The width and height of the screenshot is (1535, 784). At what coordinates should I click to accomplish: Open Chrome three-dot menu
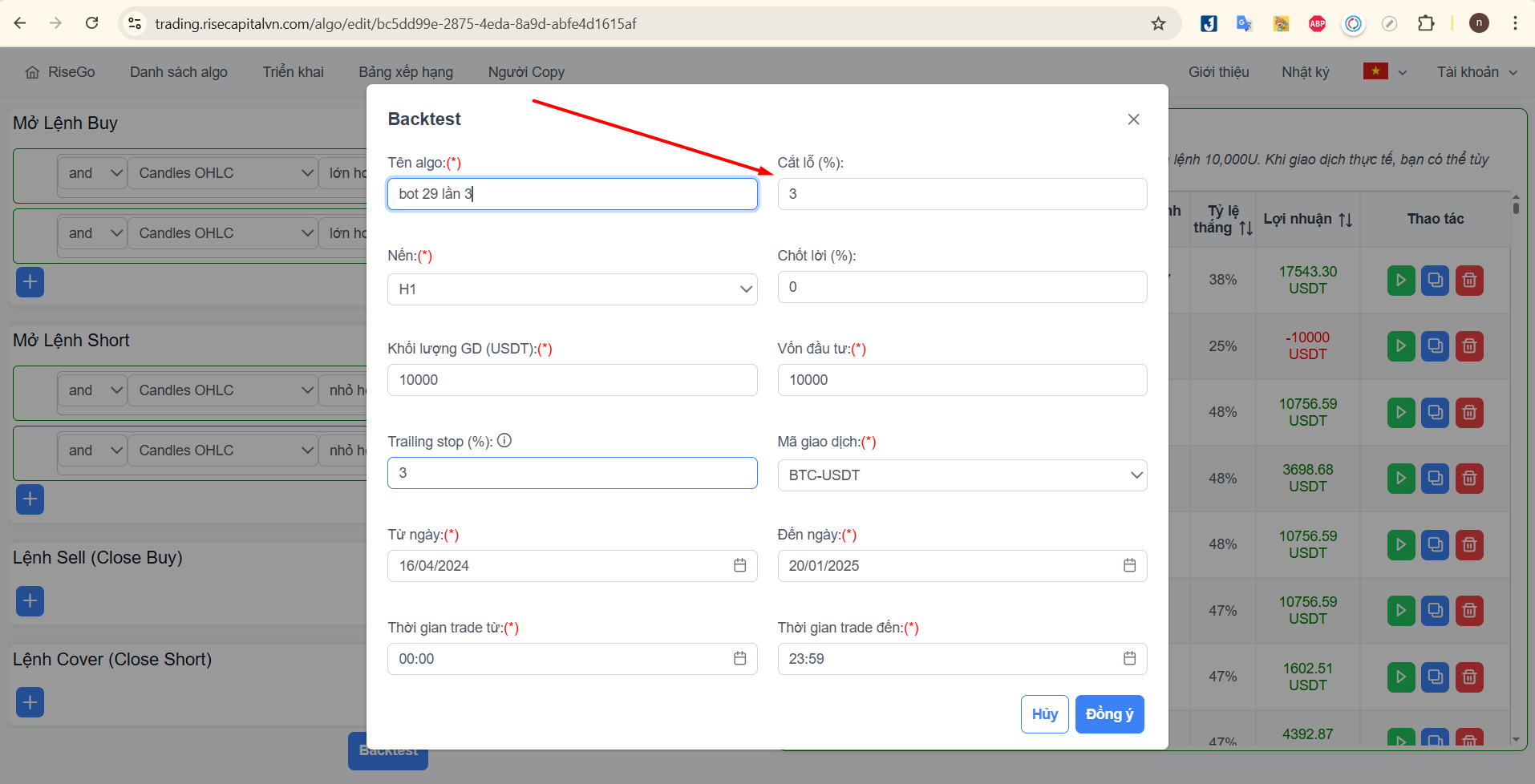[1515, 23]
